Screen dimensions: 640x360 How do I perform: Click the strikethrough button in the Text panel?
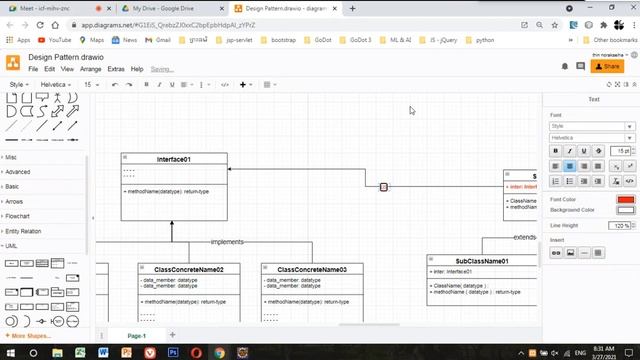coord(598,151)
